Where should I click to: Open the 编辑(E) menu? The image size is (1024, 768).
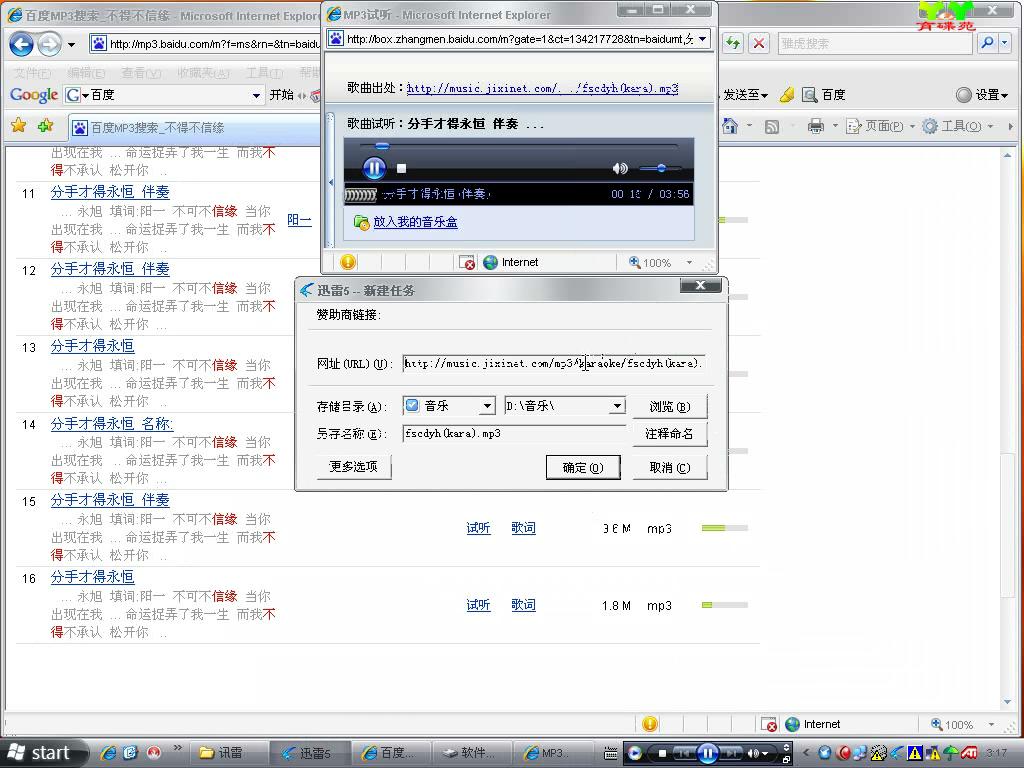pyautogui.click(x=86, y=72)
